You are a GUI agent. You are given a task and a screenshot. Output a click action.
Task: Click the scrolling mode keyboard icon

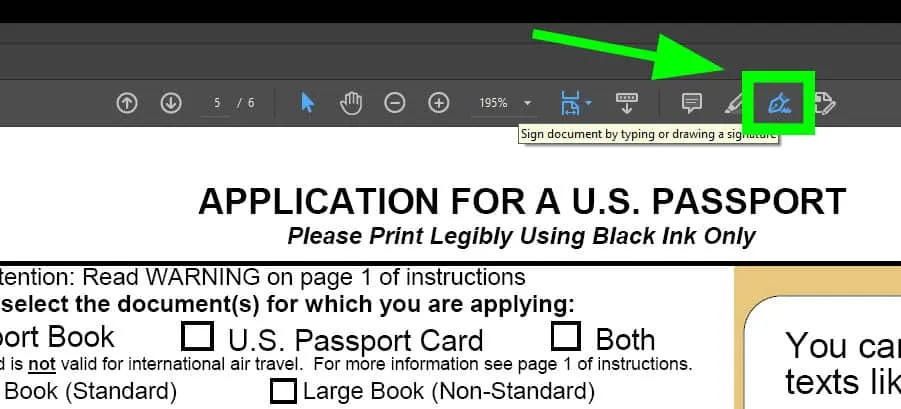click(626, 103)
